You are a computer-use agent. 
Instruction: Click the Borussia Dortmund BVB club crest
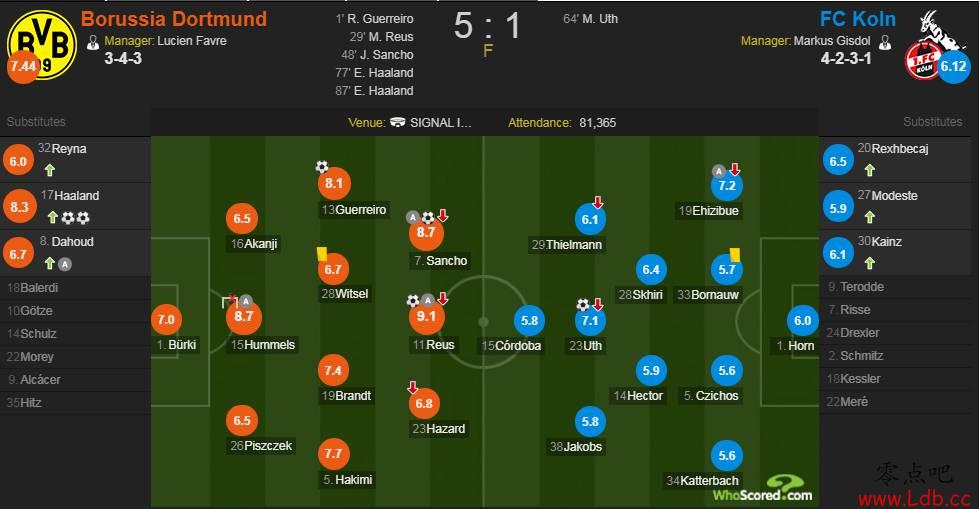click(41, 44)
